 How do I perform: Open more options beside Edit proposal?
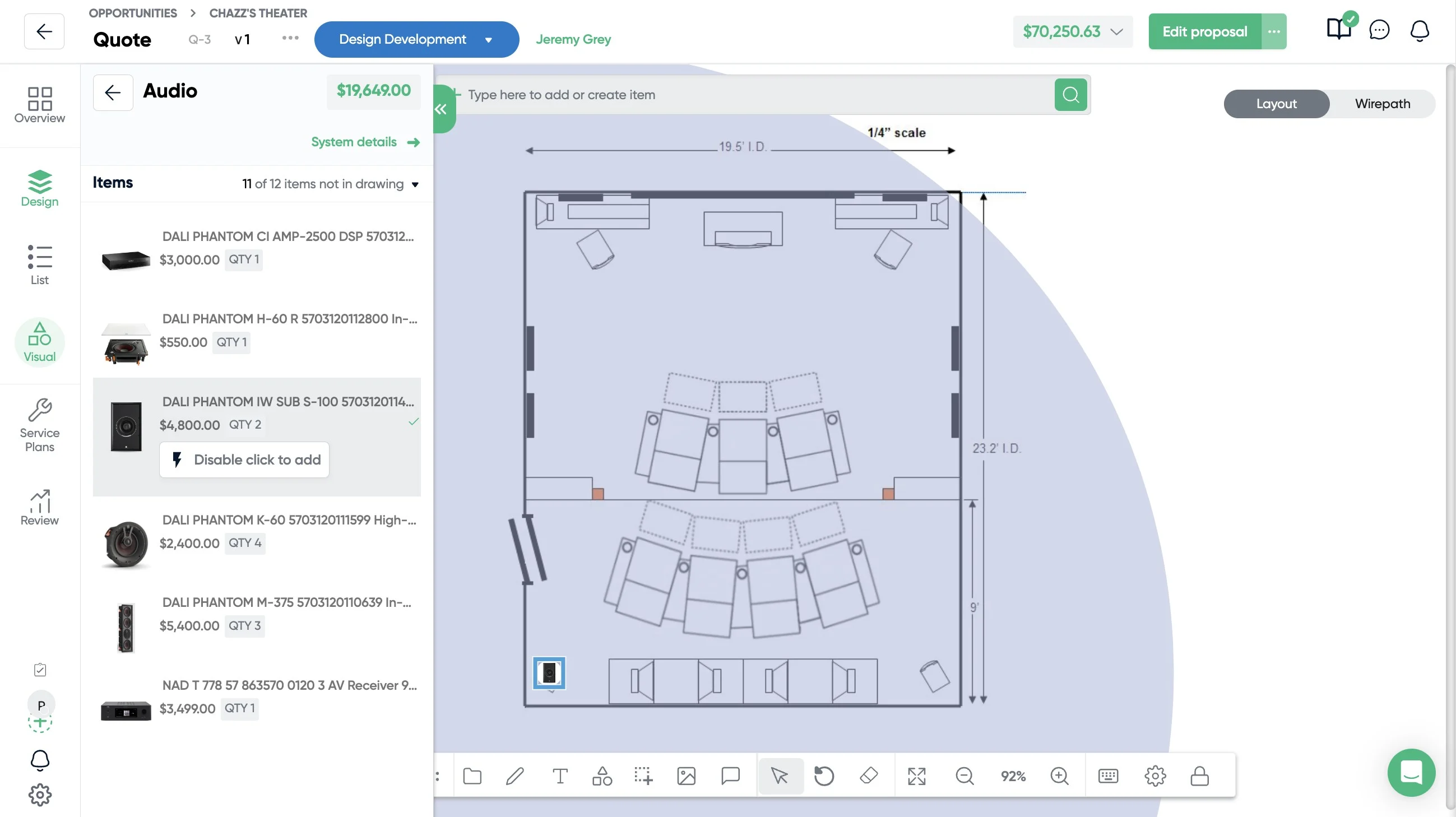1274,31
